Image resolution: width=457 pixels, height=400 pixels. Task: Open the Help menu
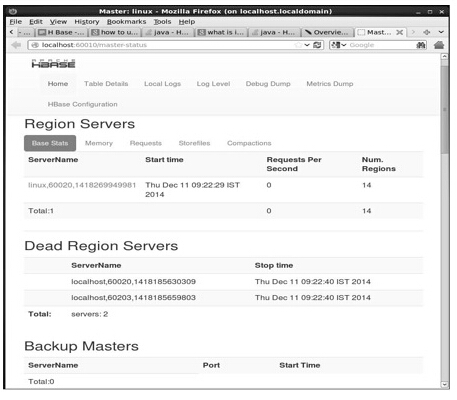pos(187,22)
